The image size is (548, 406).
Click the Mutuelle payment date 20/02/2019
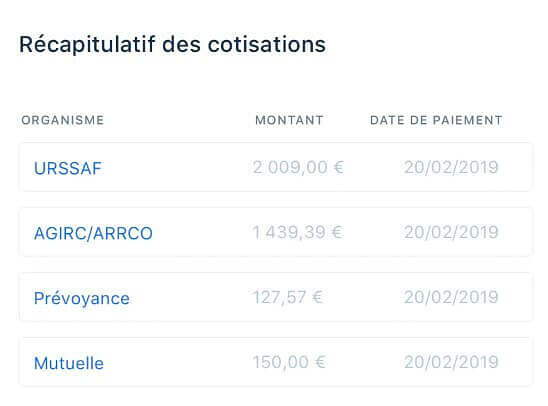coord(451,362)
